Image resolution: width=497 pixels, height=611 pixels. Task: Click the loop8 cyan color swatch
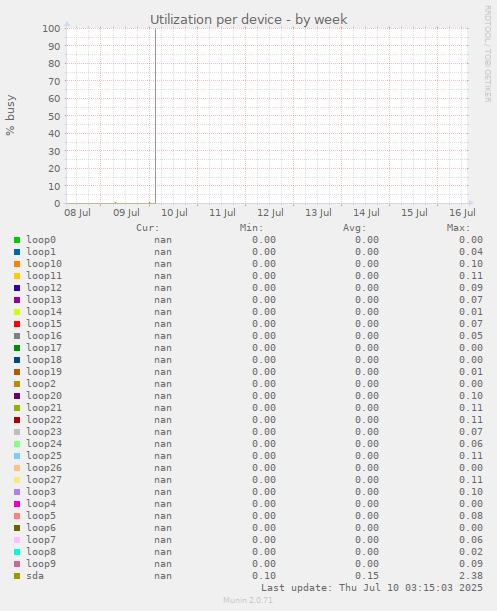pyautogui.click(x=17, y=552)
